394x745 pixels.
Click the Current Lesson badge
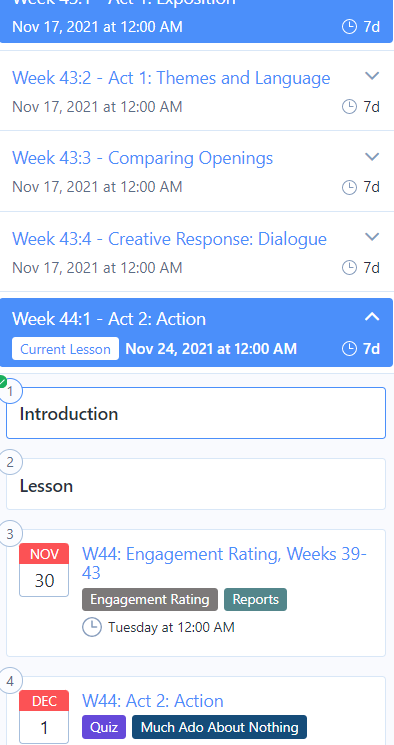click(x=66, y=349)
